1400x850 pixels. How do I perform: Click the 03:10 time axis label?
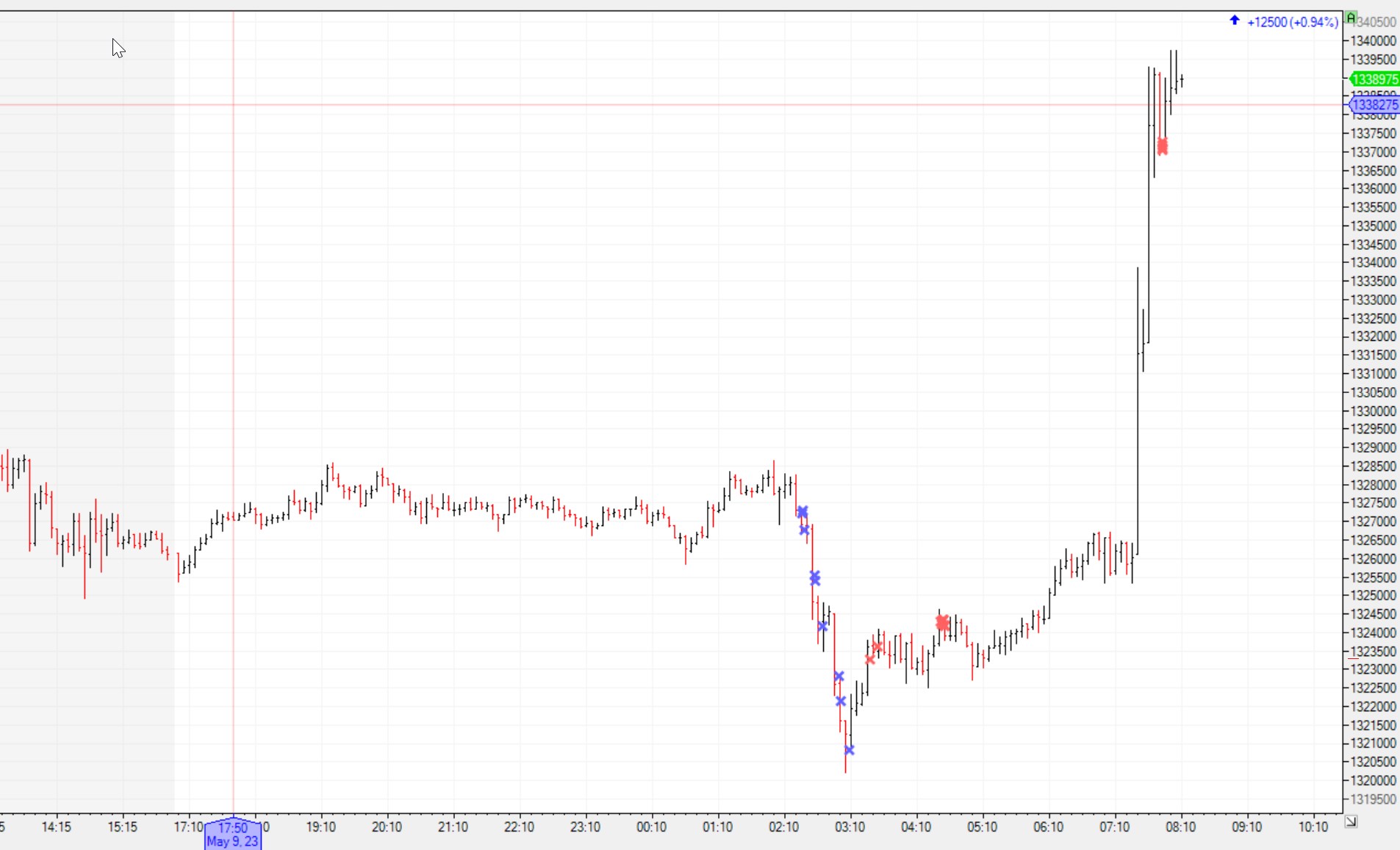[x=850, y=827]
